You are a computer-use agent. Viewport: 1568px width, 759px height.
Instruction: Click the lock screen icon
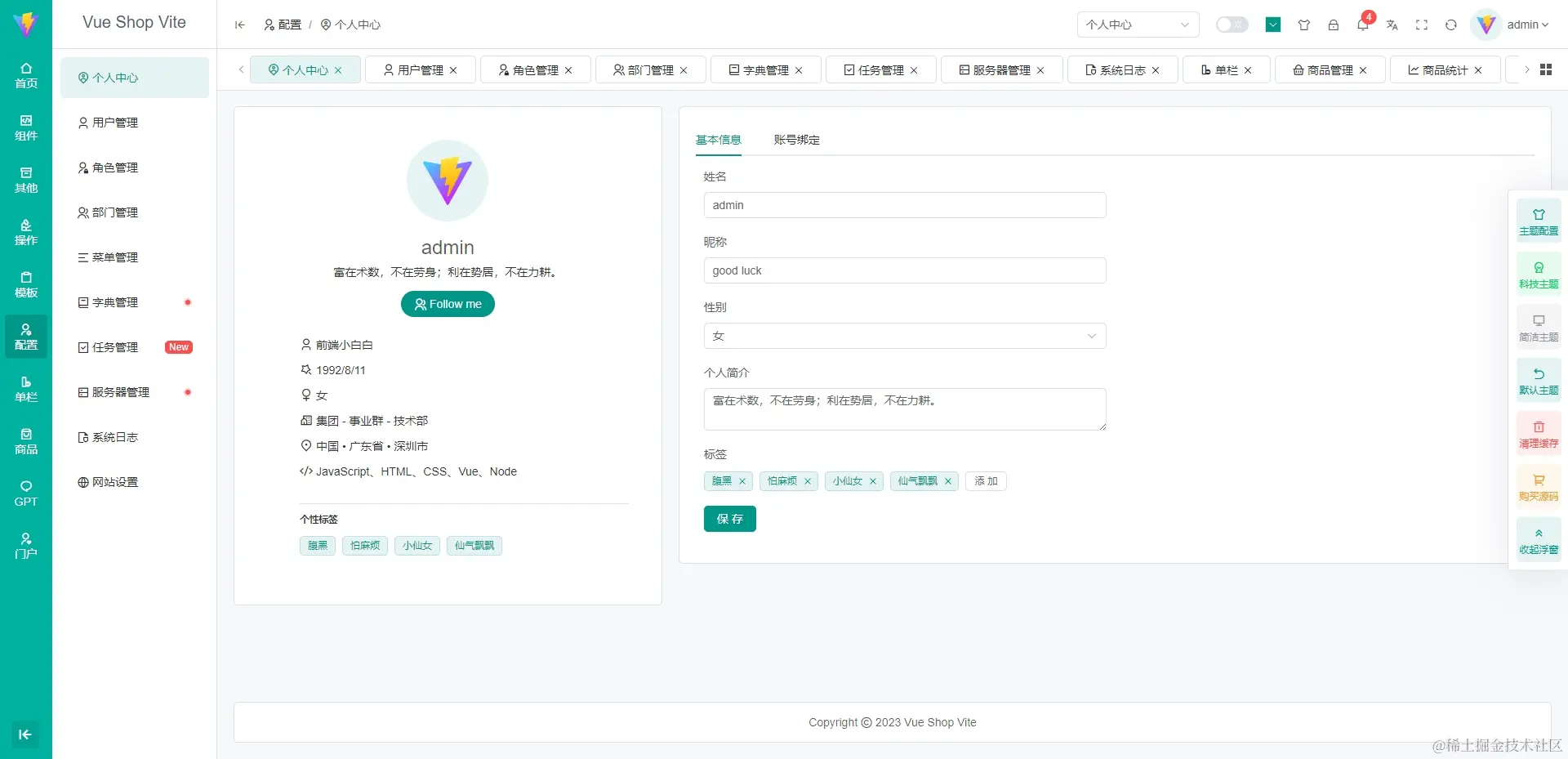[x=1334, y=25]
